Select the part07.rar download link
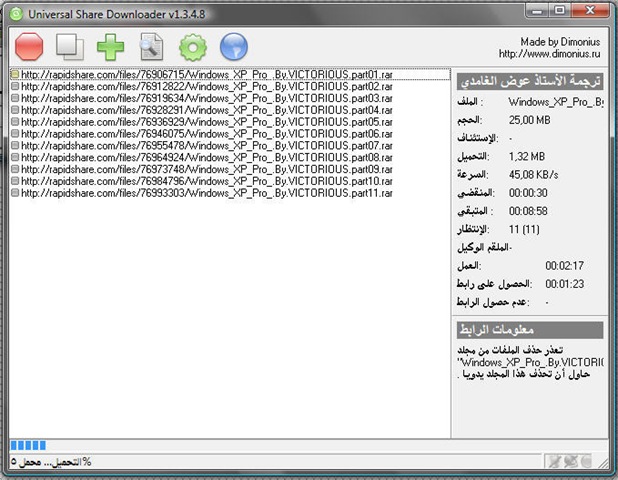 (207, 145)
